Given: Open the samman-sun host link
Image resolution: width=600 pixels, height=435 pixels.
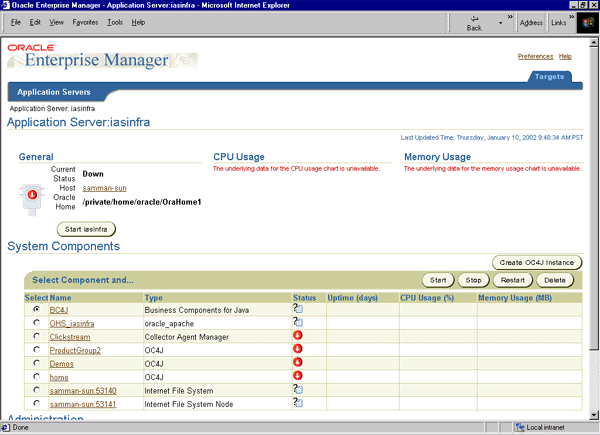Looking at the screenshot, I should click(104, 188).
